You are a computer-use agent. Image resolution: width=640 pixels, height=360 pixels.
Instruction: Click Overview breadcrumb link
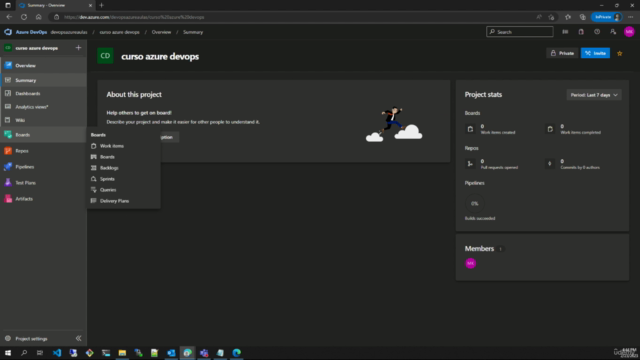161,32
